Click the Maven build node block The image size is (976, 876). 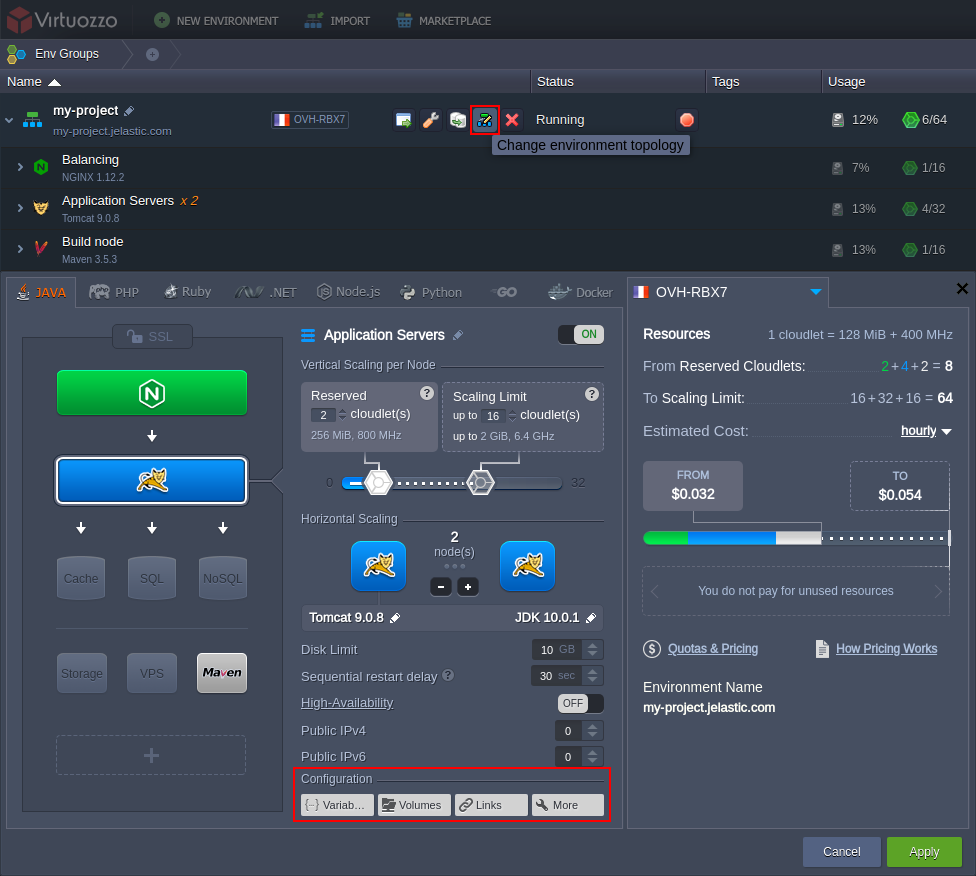pyautogui.click(x=222, y=673)
